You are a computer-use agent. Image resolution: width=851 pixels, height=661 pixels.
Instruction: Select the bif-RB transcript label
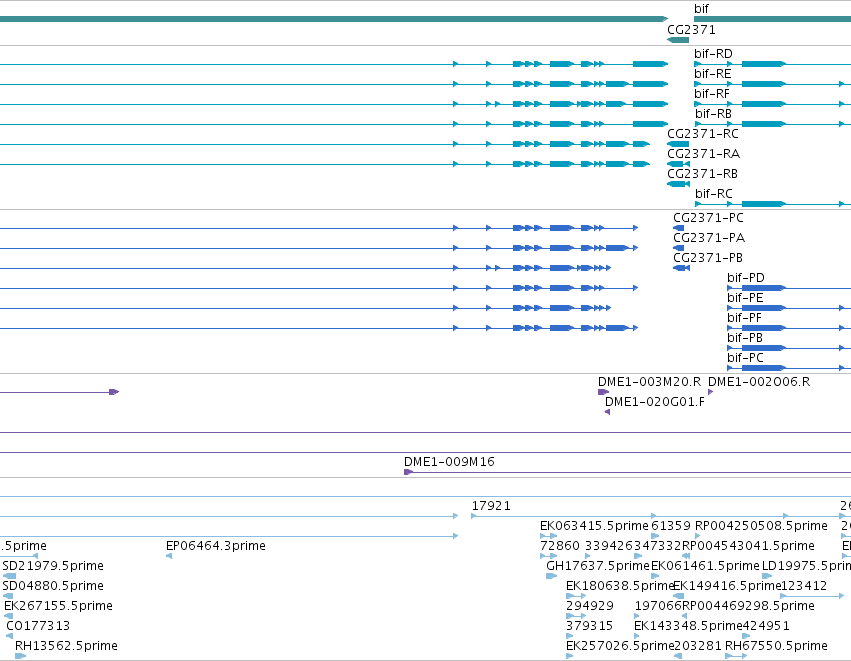[713, 114]
